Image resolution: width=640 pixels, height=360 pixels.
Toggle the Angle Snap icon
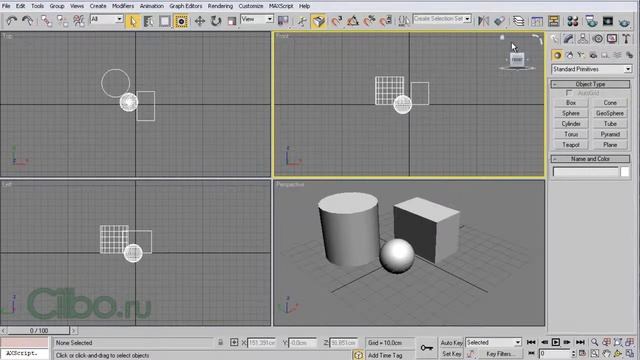[353, 21]
